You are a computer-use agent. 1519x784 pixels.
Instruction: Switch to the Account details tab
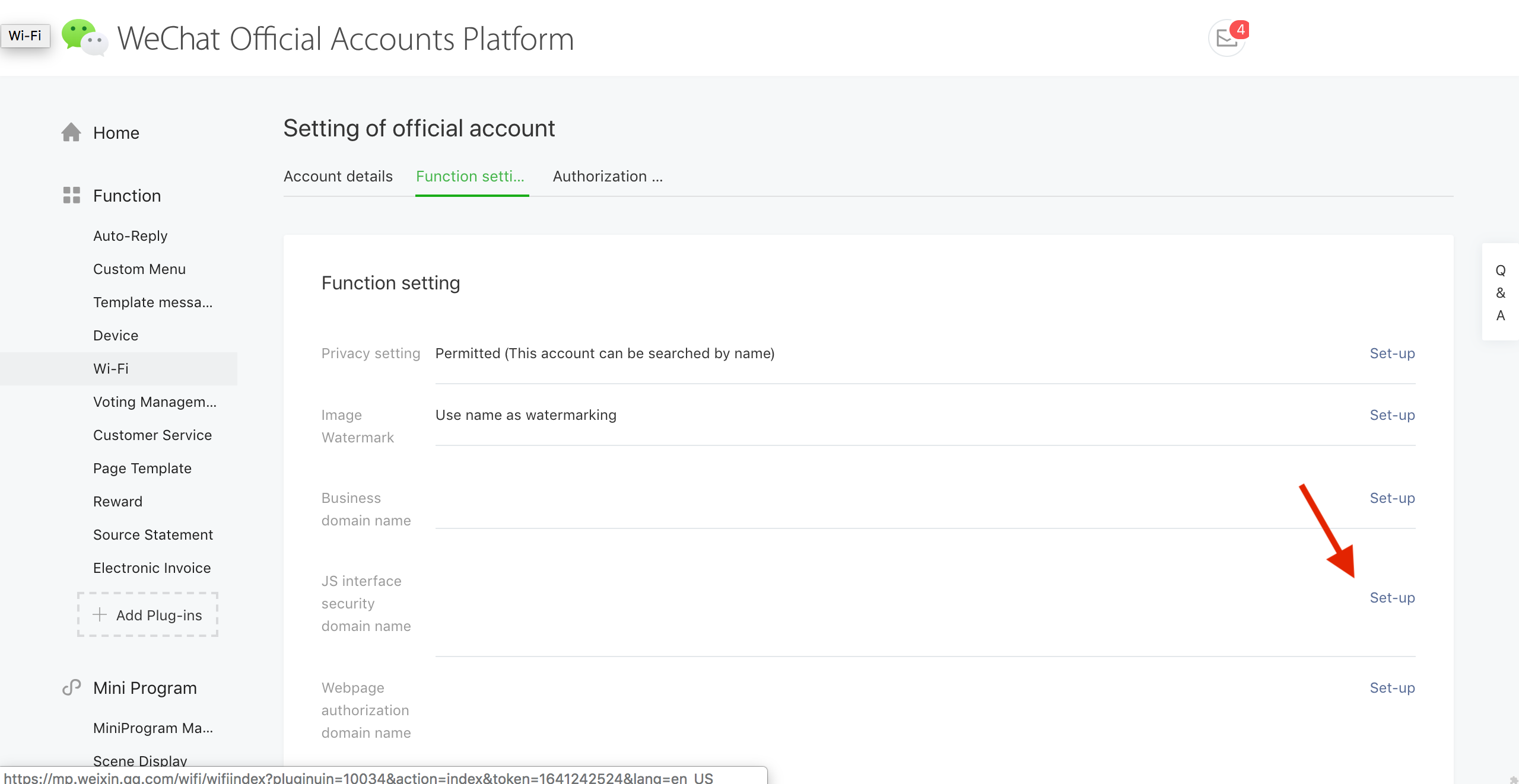pyautogui.click(x=338, y=176)
